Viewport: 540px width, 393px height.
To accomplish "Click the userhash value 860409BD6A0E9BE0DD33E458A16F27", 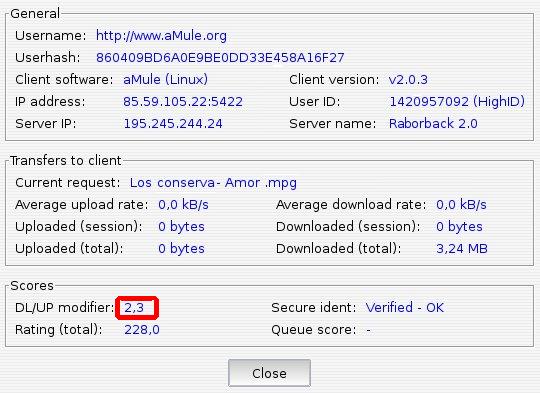I will click(220, 58).
